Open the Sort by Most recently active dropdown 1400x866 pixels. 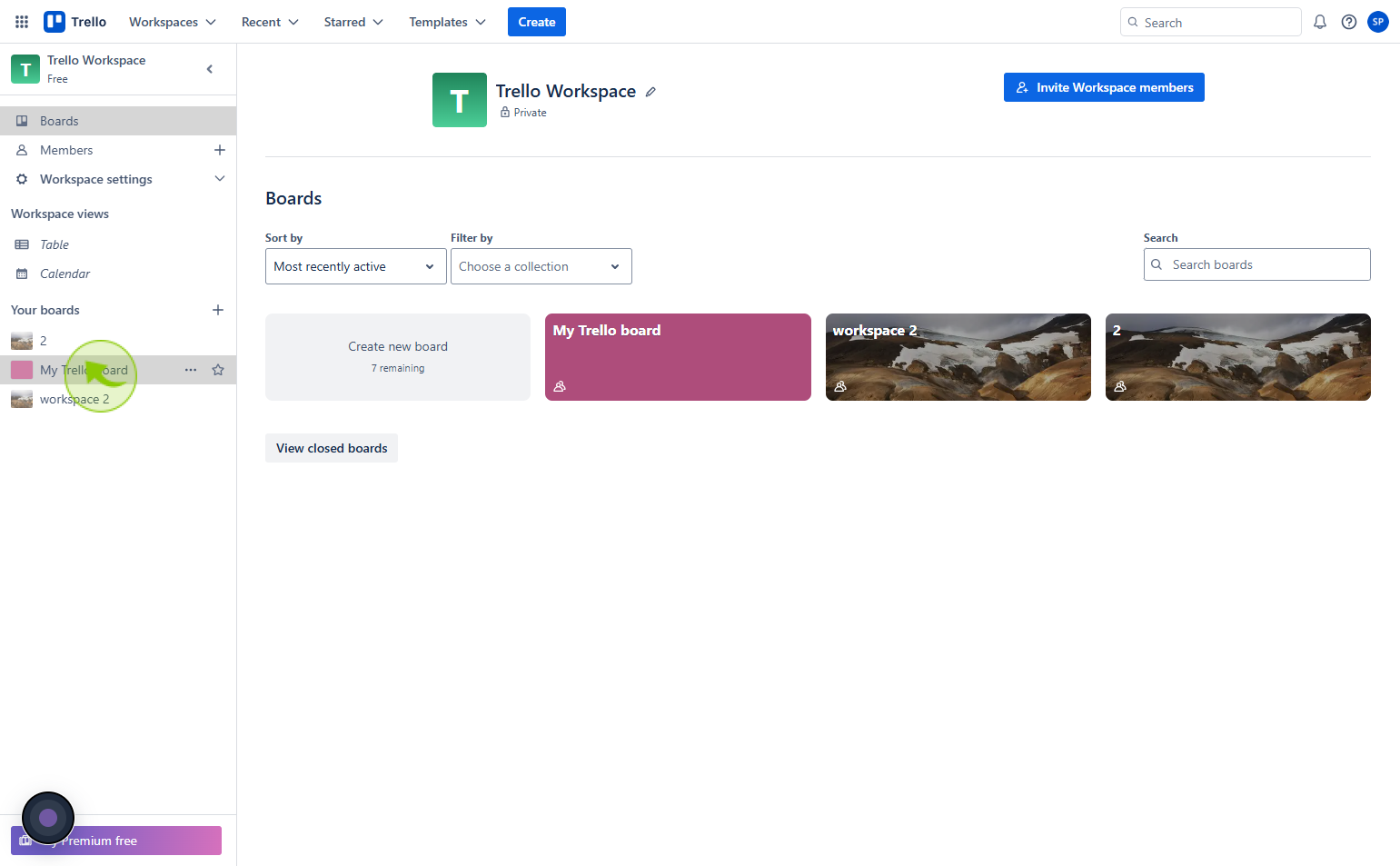point(356,266)
